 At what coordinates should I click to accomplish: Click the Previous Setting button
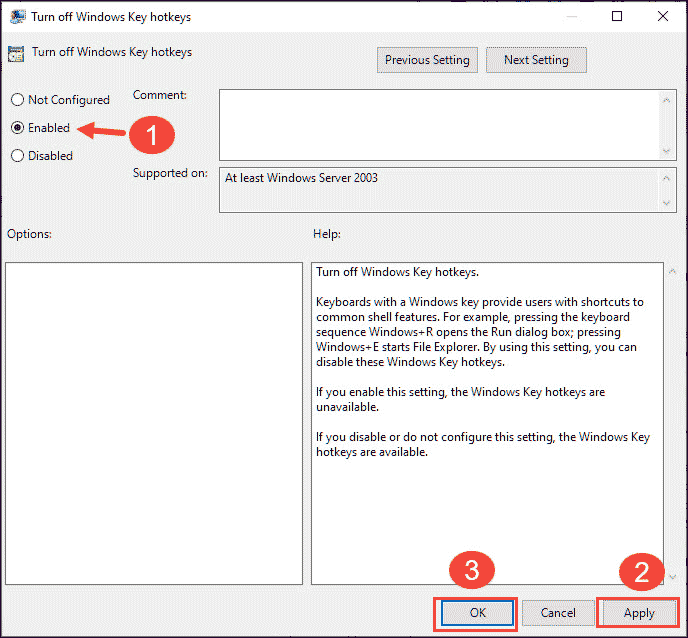point(427,60)
